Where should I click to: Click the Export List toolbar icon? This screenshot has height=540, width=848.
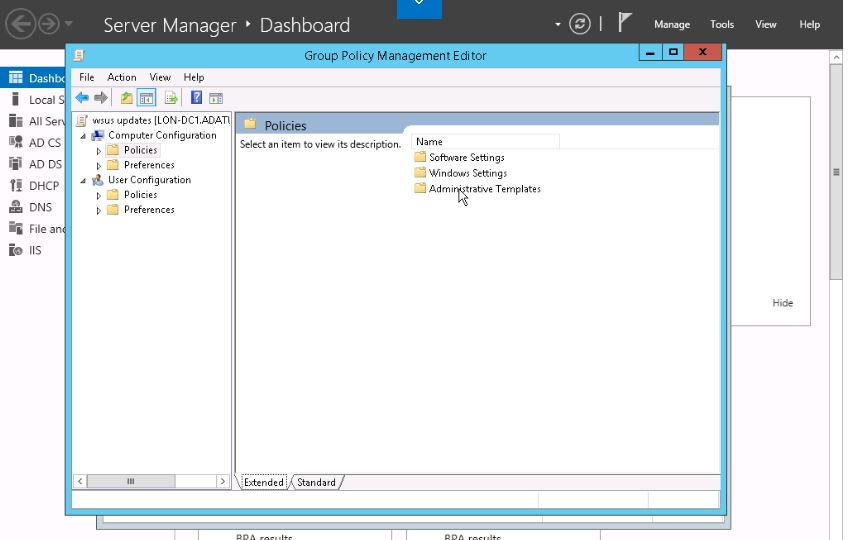171,98
